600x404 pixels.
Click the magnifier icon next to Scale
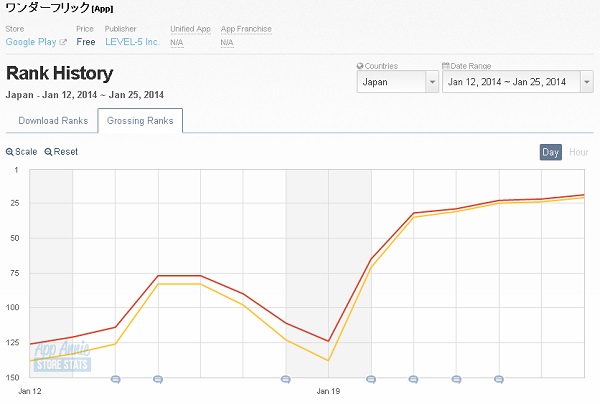[x=10, y=152]
